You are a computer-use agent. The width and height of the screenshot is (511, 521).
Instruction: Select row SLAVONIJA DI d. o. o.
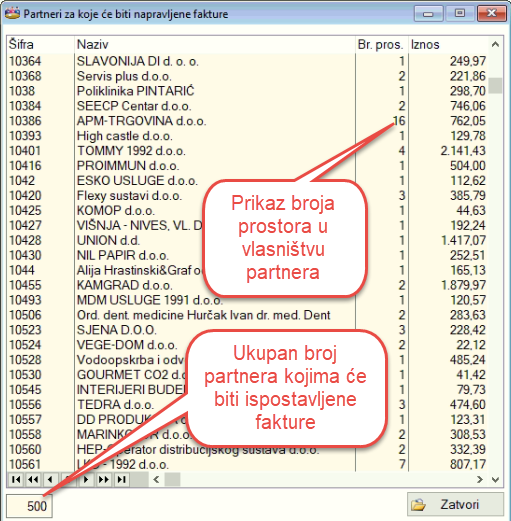tap(247, 61)
